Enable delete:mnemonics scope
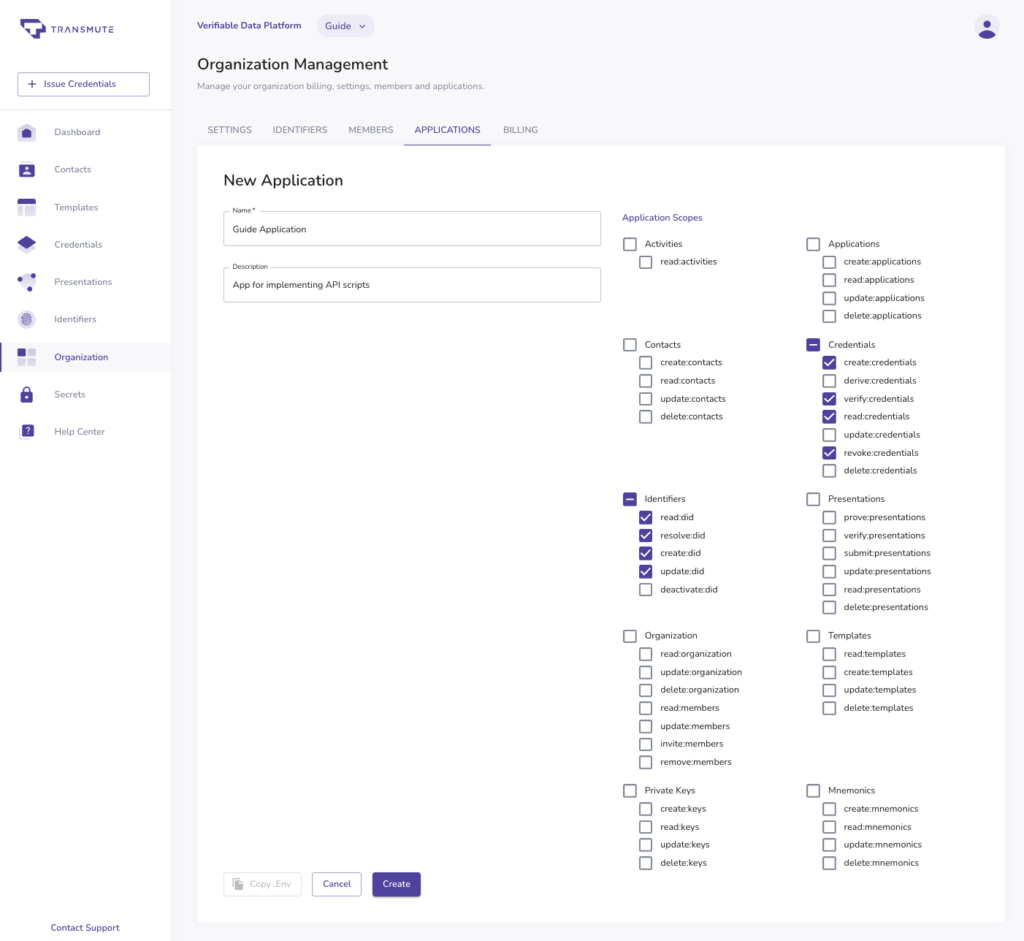The height and width of the screenshot is (941, 1024). click(x=829, y=863)
